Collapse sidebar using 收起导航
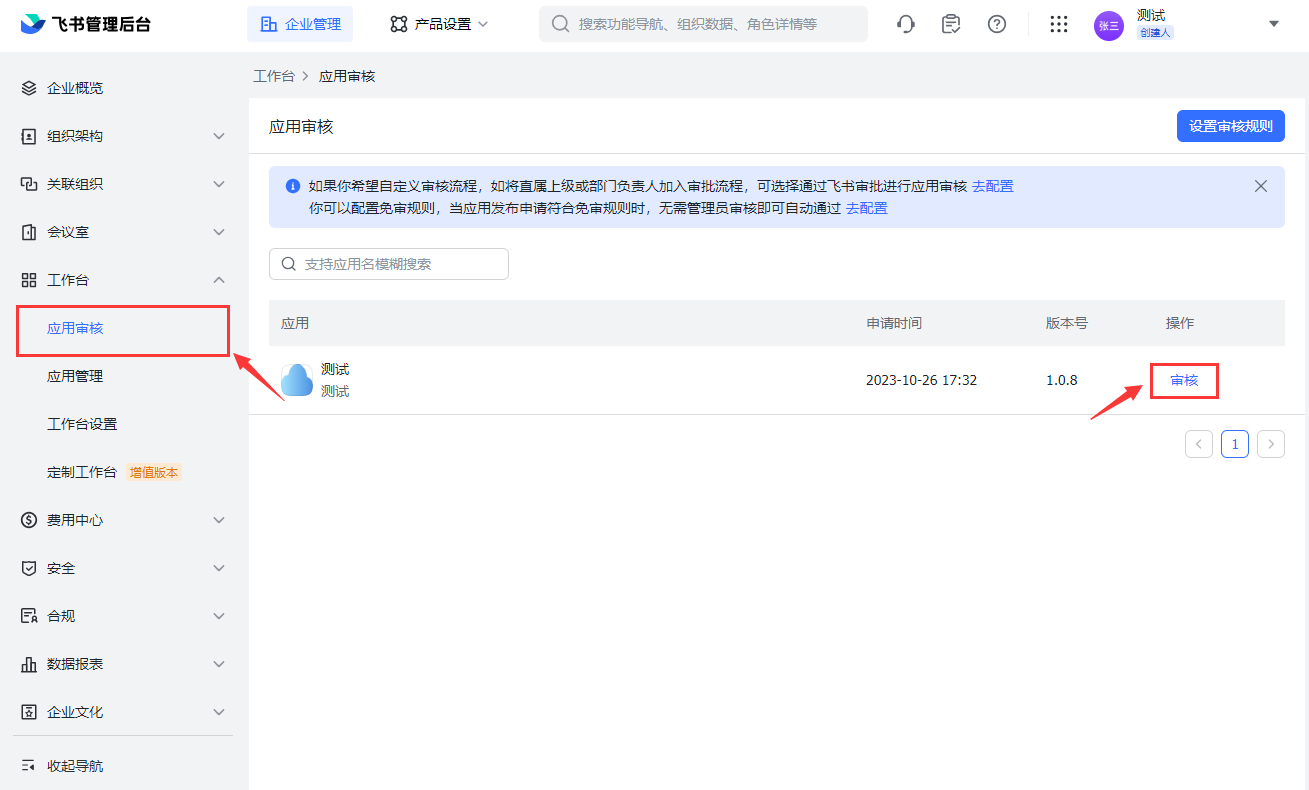 tap(74, 766)
